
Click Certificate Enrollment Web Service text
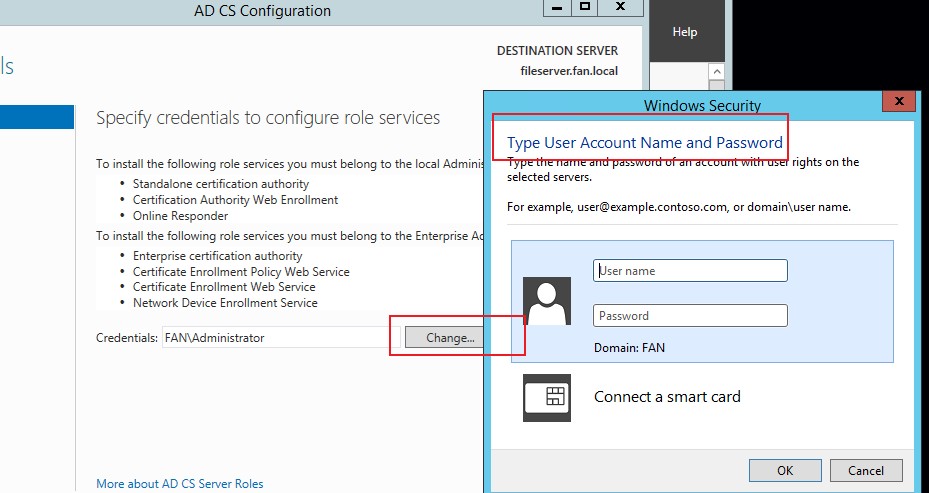[x=224, y=287]
